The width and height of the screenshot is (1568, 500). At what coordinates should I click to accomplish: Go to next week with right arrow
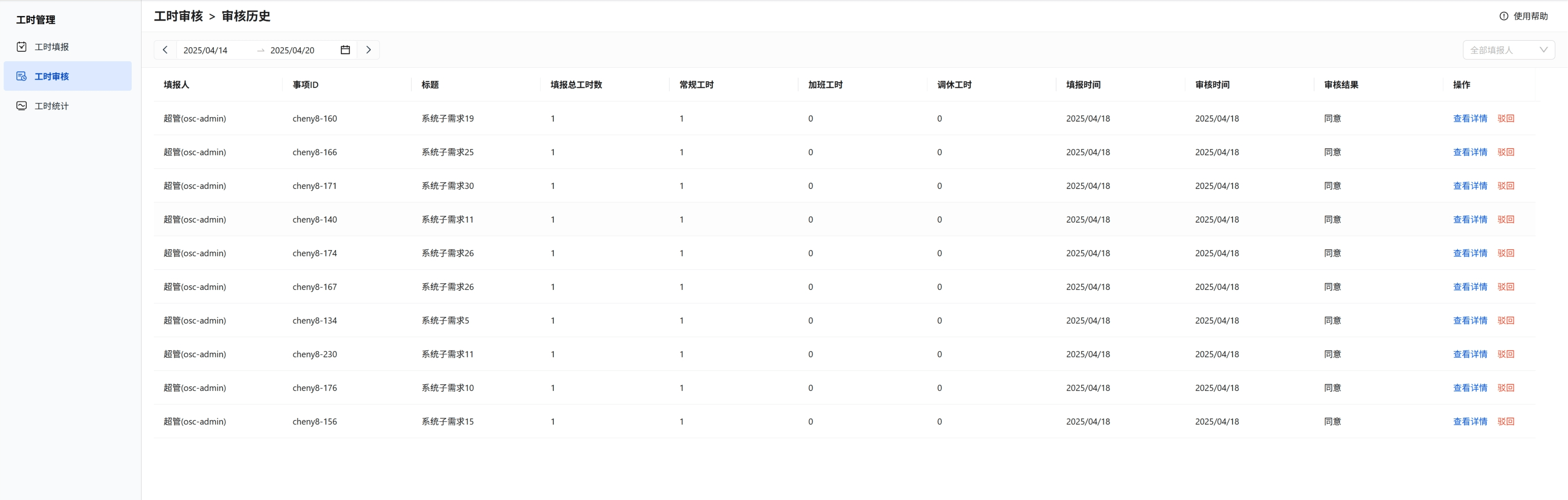(368, 50)
